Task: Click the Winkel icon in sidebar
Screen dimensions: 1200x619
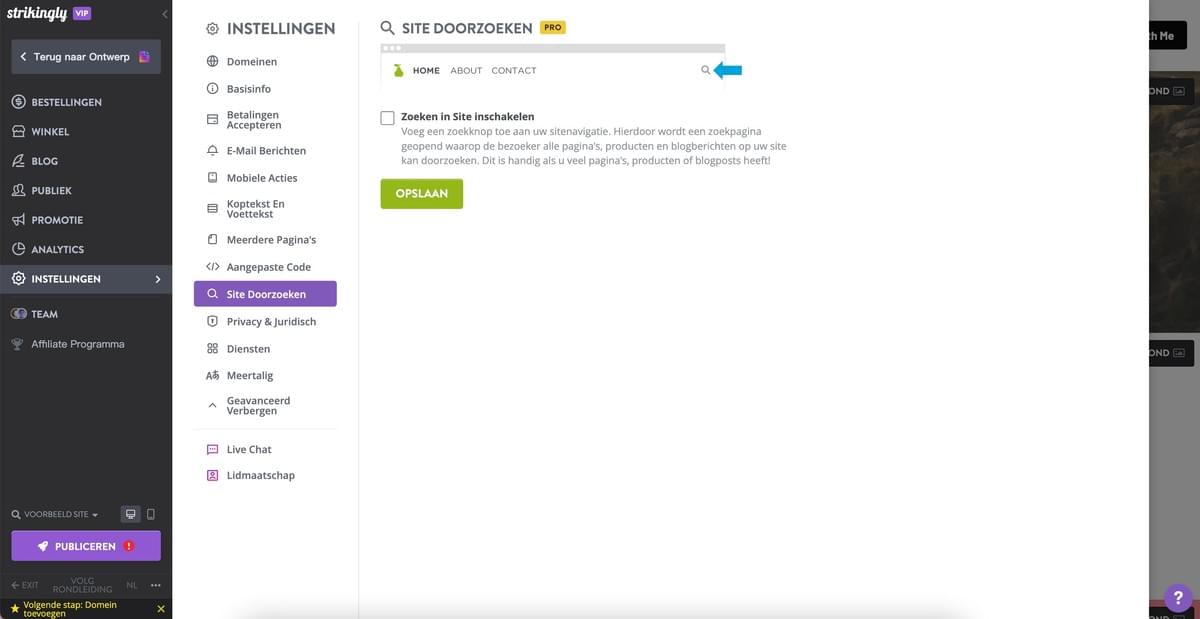Action: 19,131
